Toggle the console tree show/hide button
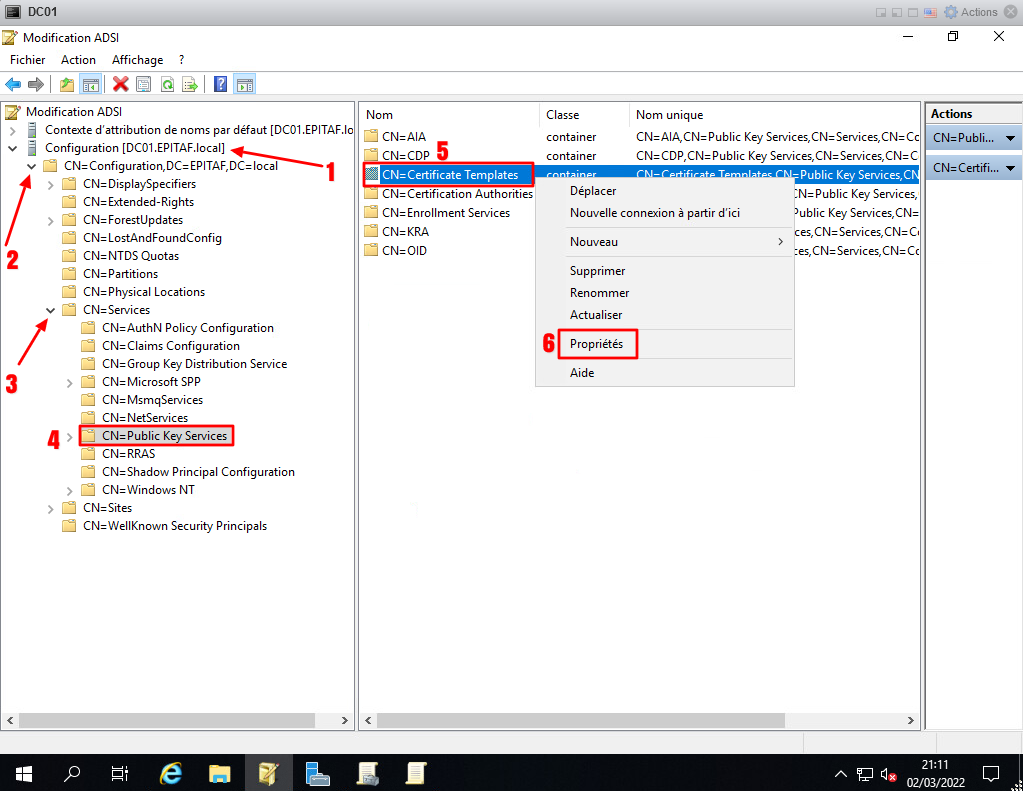This screenshot has width=1023, height=791. tap(90, 85)
